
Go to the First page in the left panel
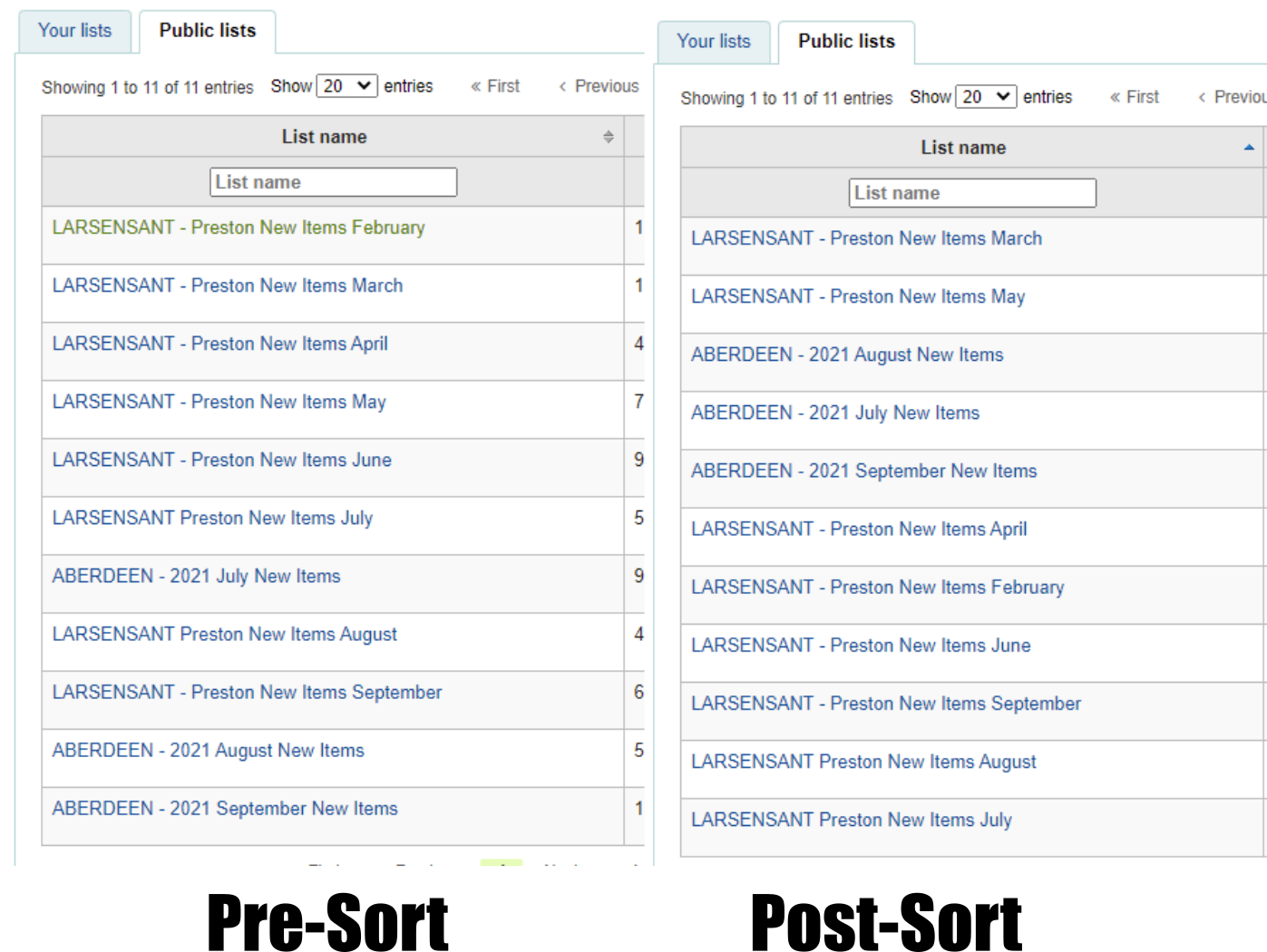click(x=495, y=86)
